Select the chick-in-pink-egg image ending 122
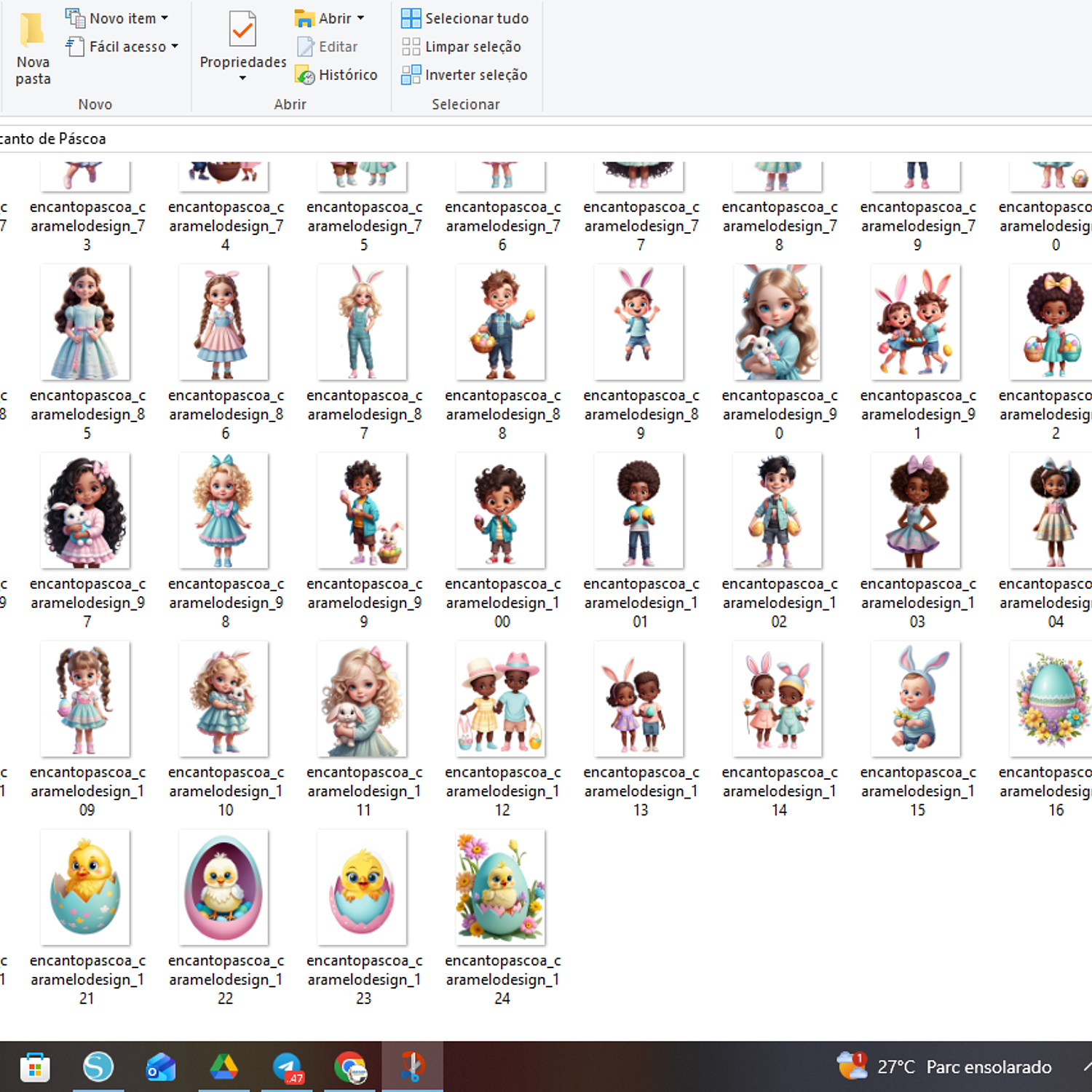 (x=224, y=887)
